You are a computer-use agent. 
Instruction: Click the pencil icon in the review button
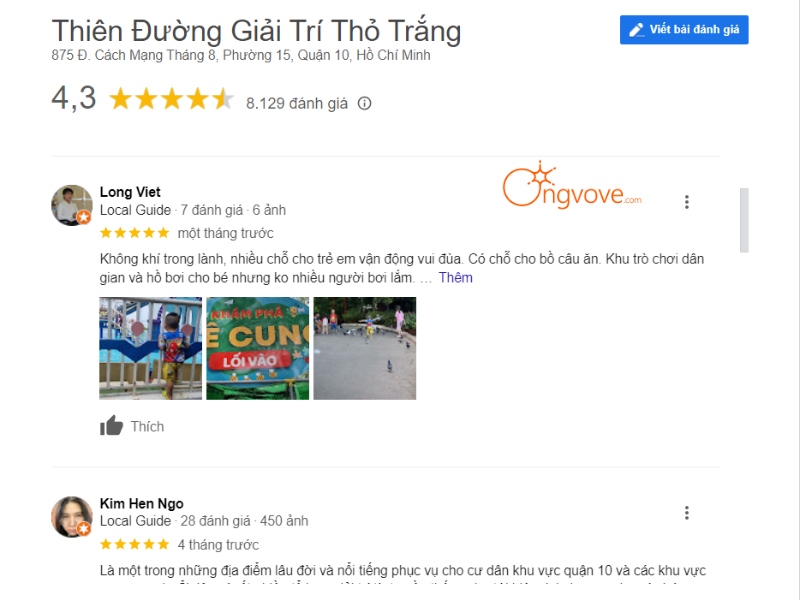click(636, 30)
